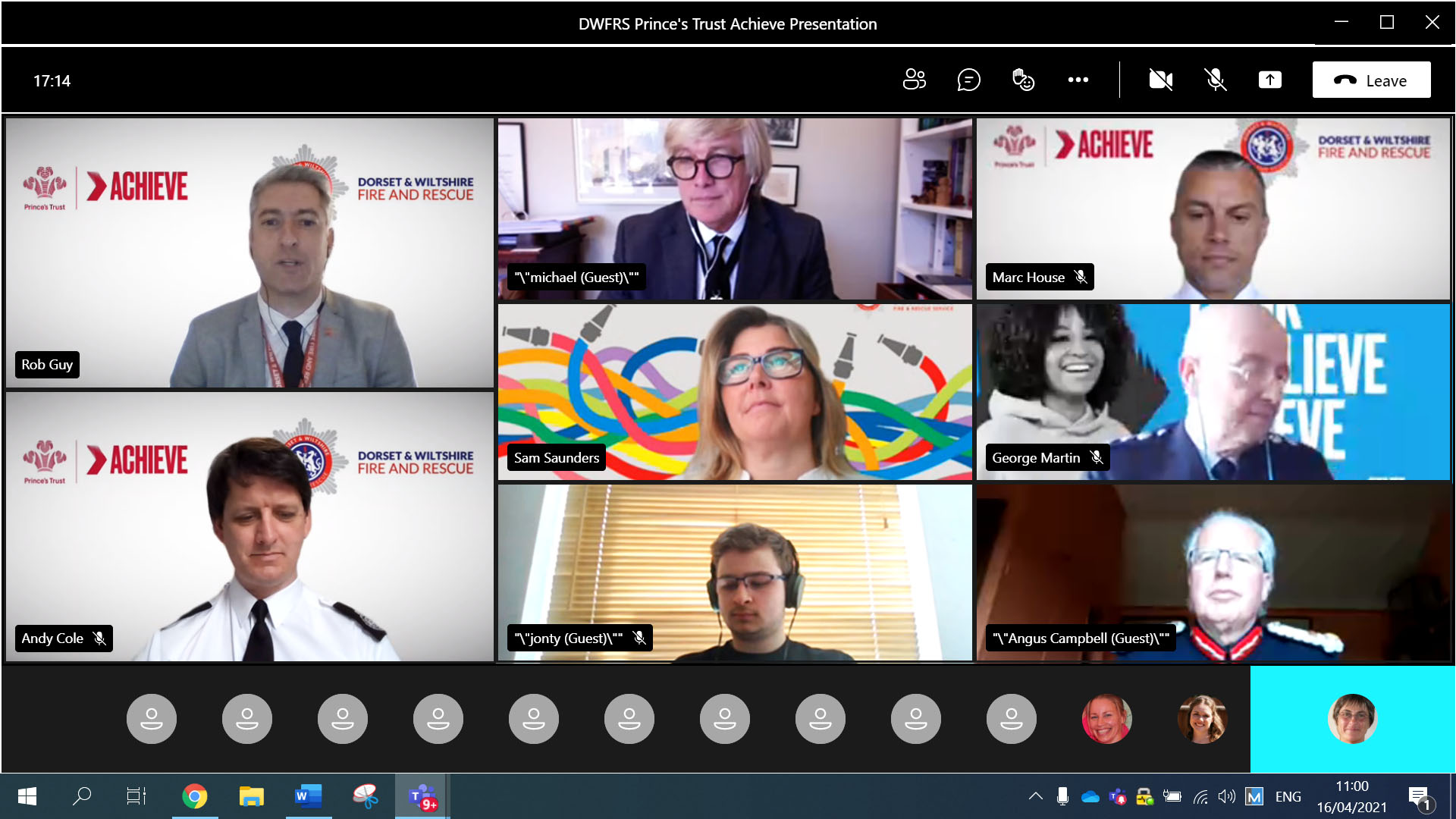Viewport: 1456px width, 819px height.
Task: Open the Windows Start menu
Action: click(x=27, y=796)
